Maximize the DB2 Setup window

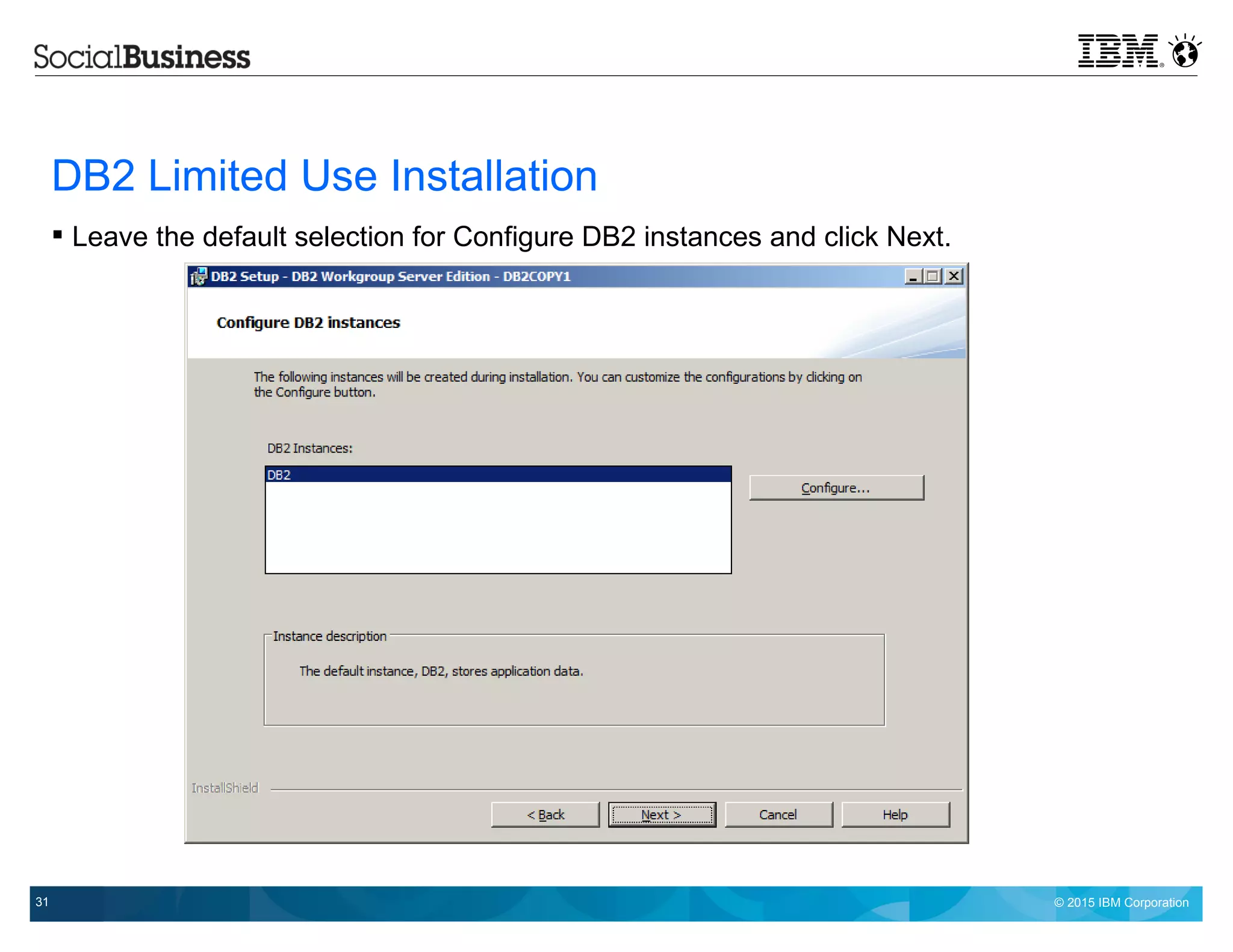click(933, 277)
